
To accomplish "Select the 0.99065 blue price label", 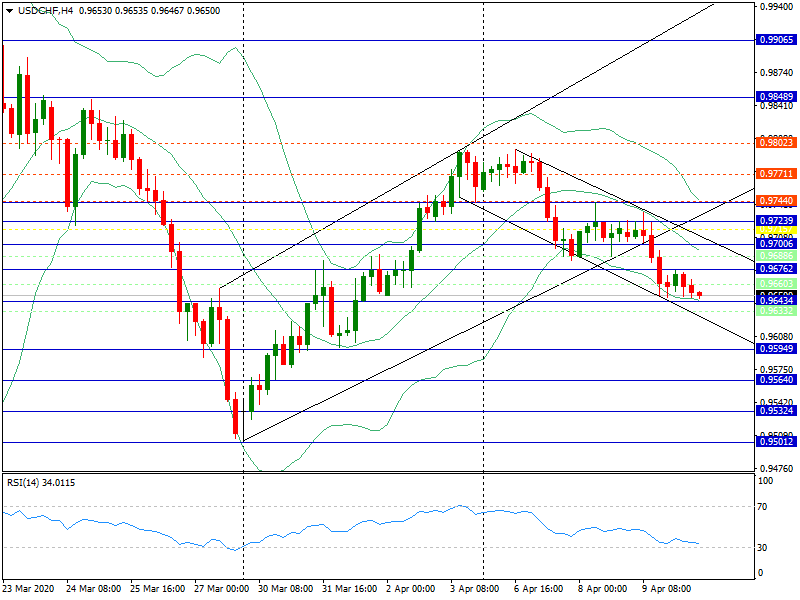I will coord(776,40).
